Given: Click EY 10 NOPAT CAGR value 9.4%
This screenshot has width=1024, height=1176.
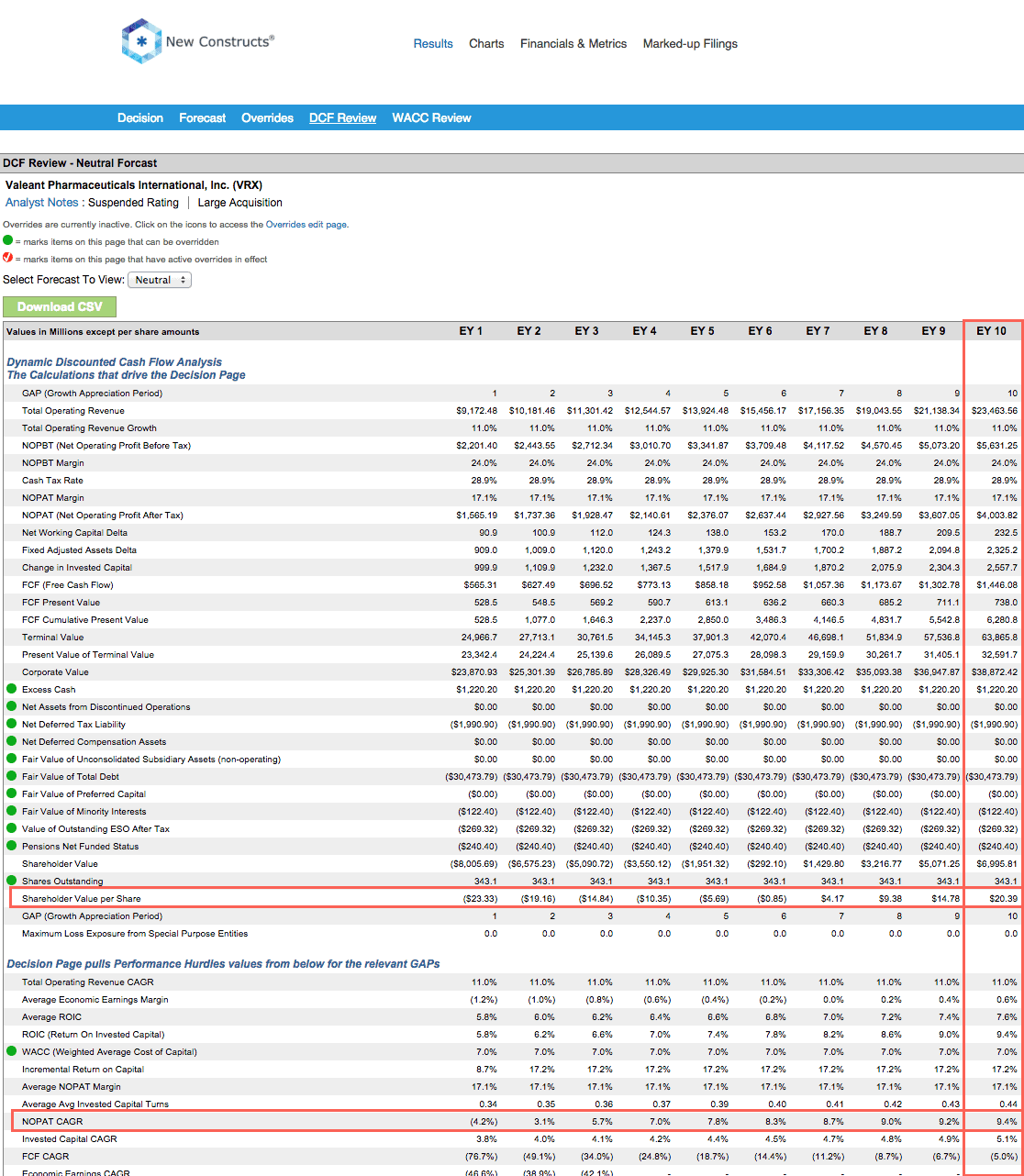Looking at the screenshot, I should (1007, 1121).
